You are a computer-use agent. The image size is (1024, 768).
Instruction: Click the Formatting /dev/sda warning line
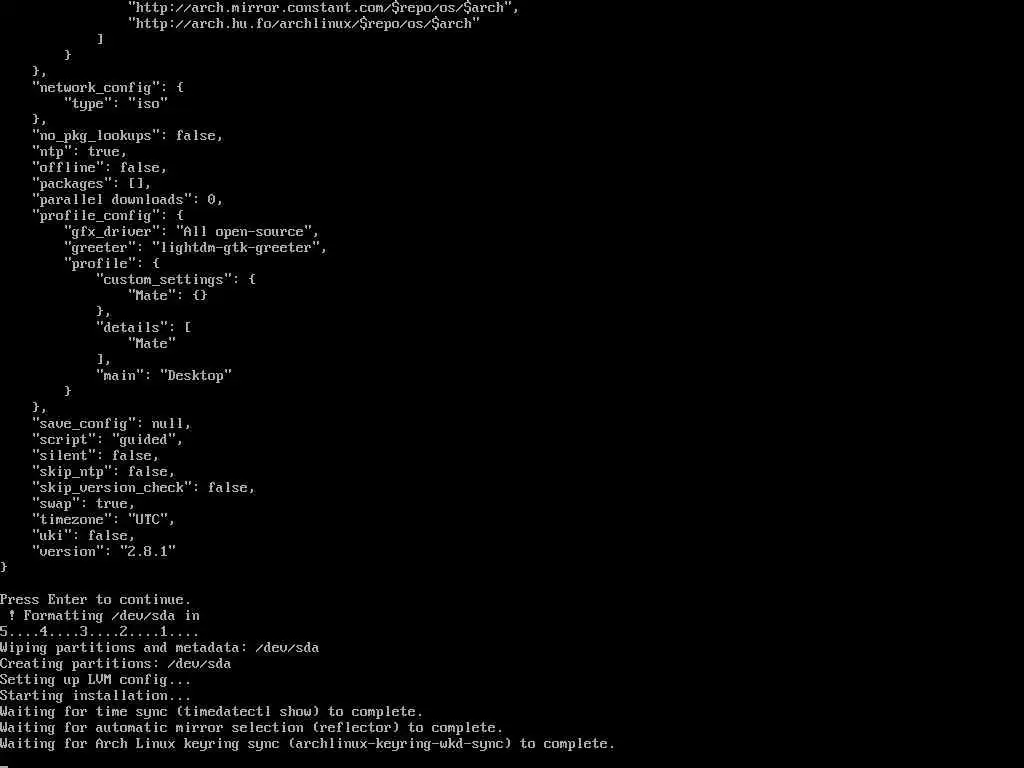coord(104,615)
